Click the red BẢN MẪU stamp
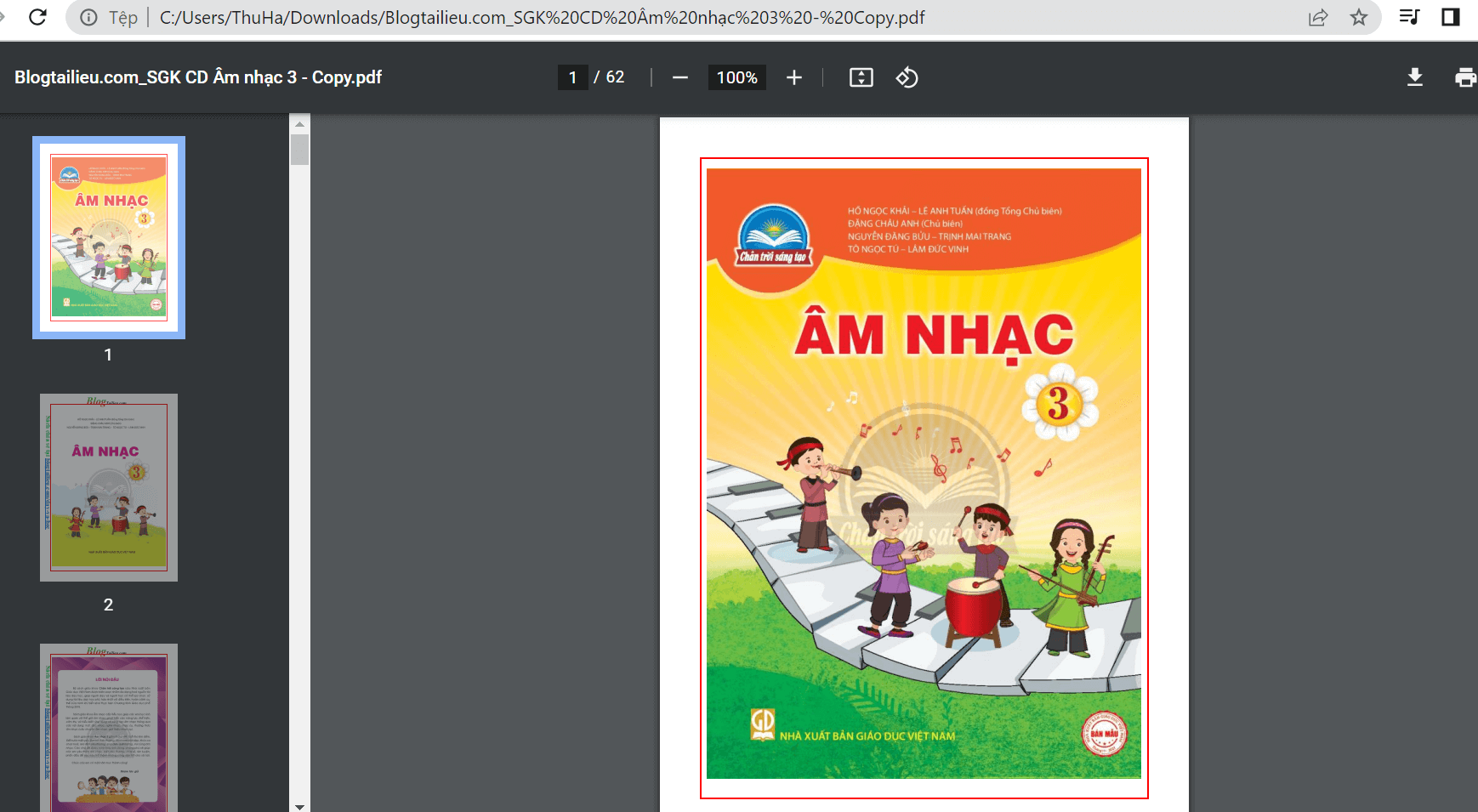The height and width of the screenshot is (812, 1478). (1104, 734)
